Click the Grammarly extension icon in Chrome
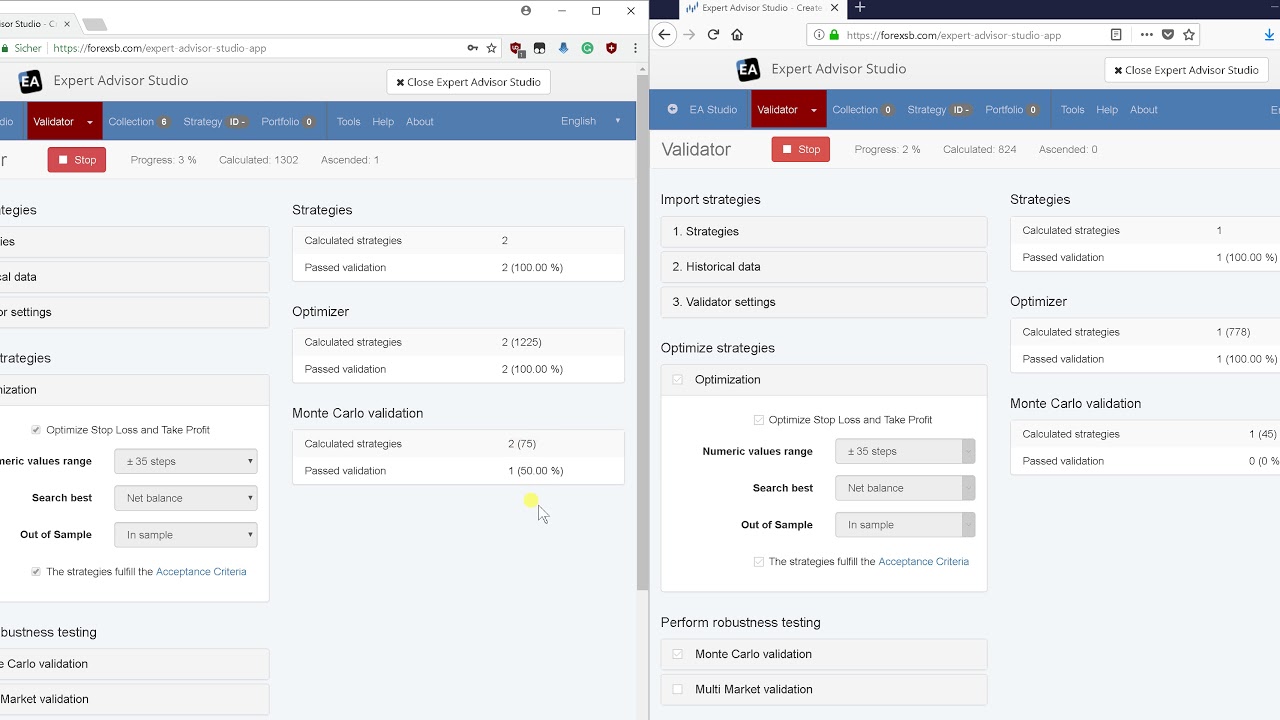 coord(587,48)
